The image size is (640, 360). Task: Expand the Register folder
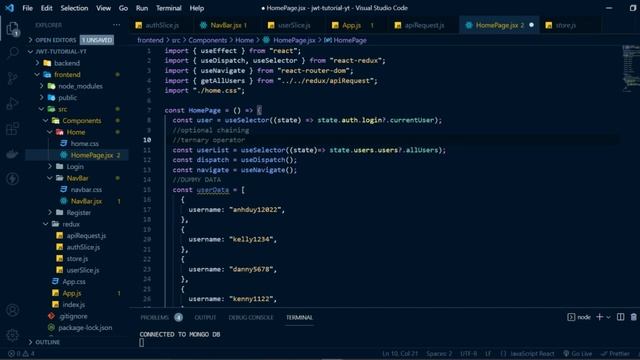tap(78, 213)
